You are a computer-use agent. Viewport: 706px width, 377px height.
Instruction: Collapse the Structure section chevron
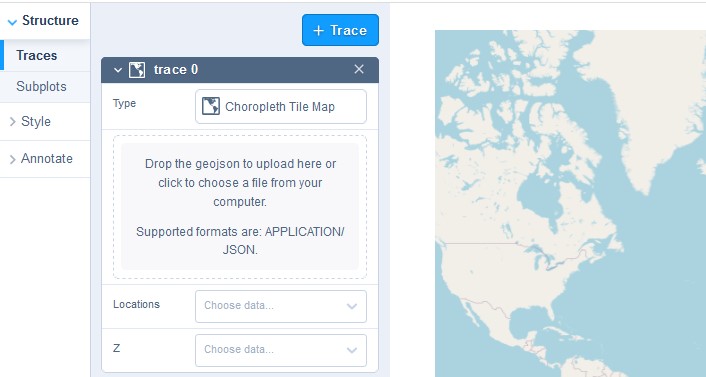(x=13, y=22)
